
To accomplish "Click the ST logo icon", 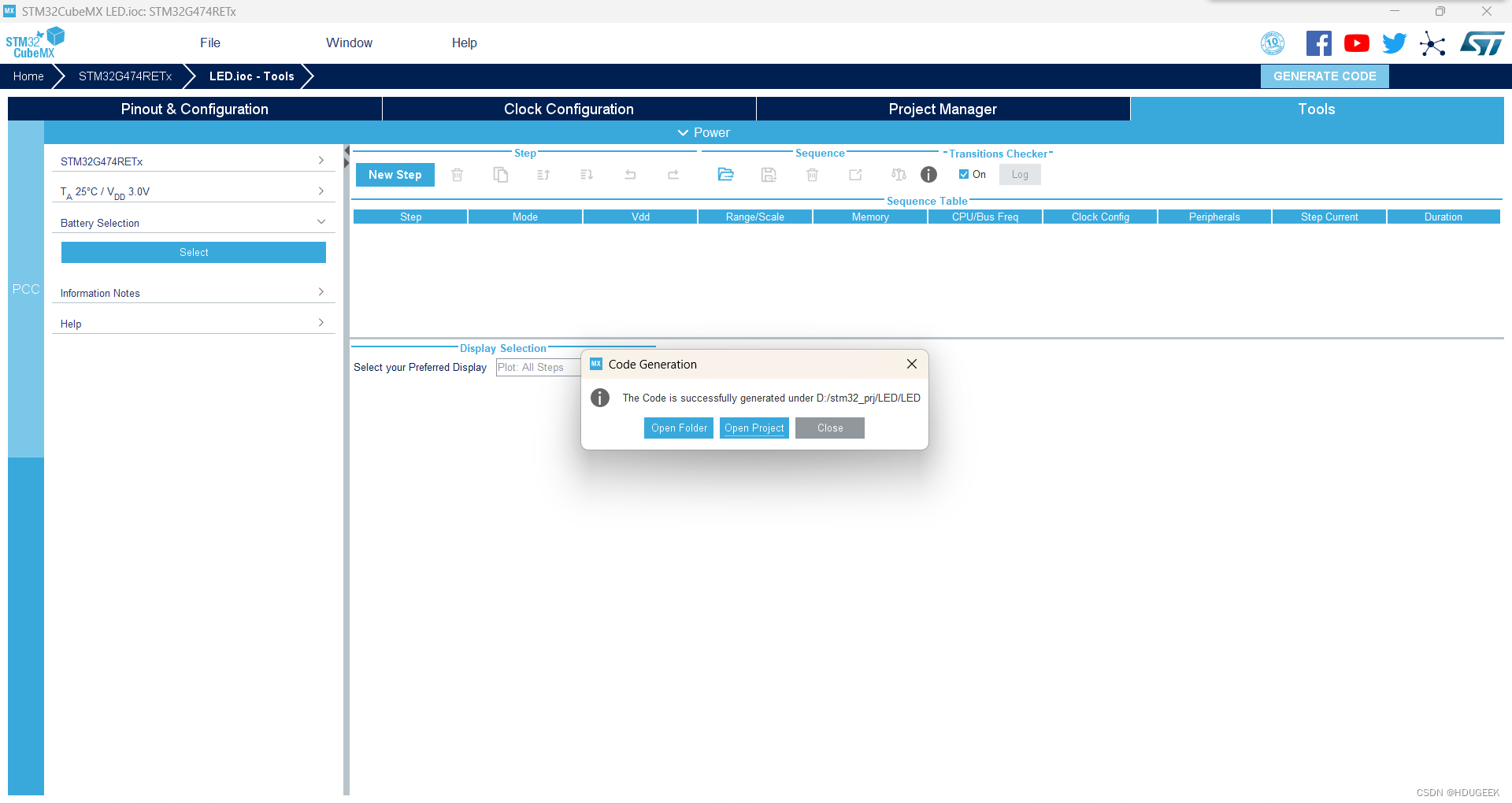I will [x=1482, y=43].
